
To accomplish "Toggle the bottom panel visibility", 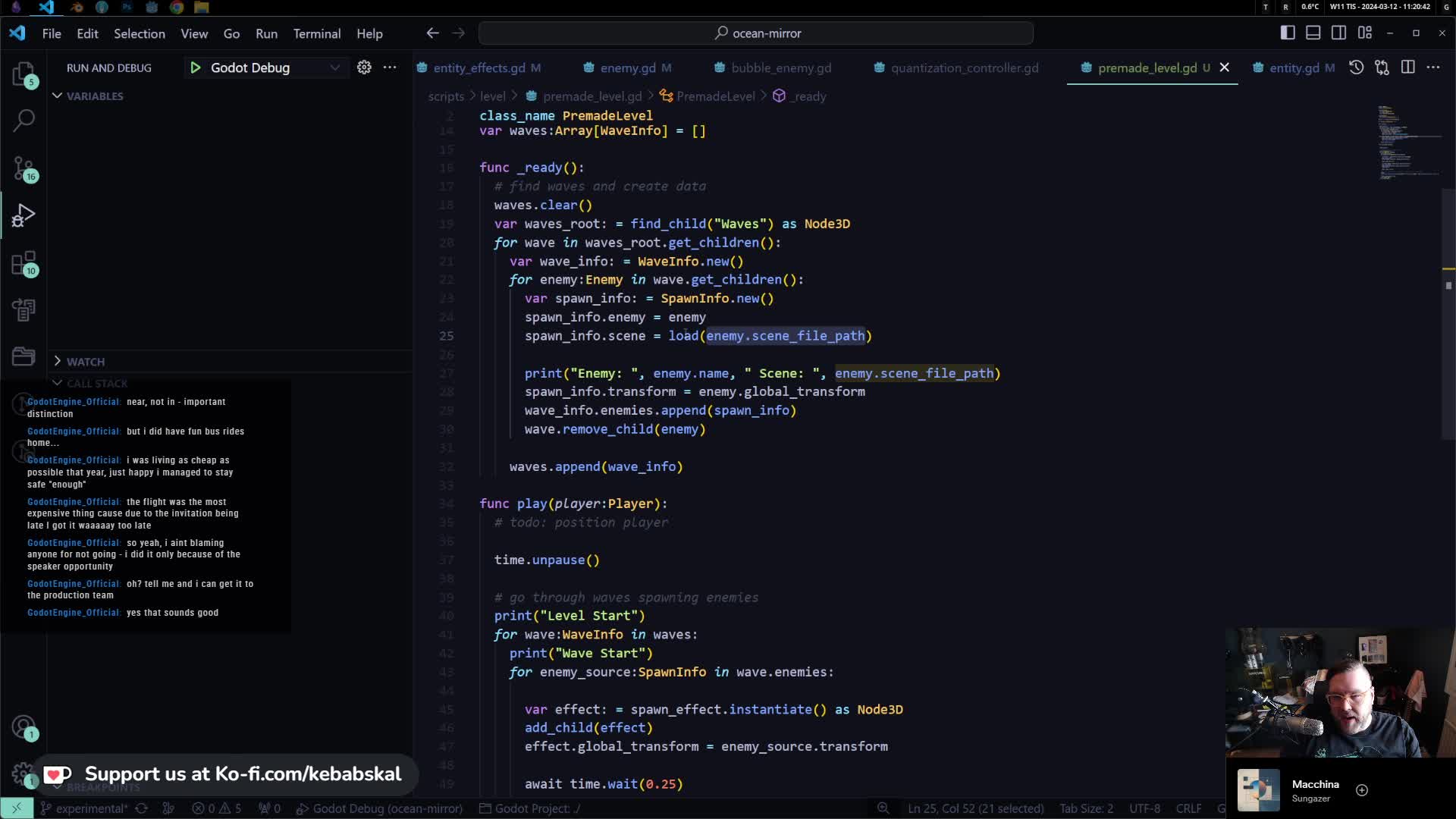I will coord(1313,33).
